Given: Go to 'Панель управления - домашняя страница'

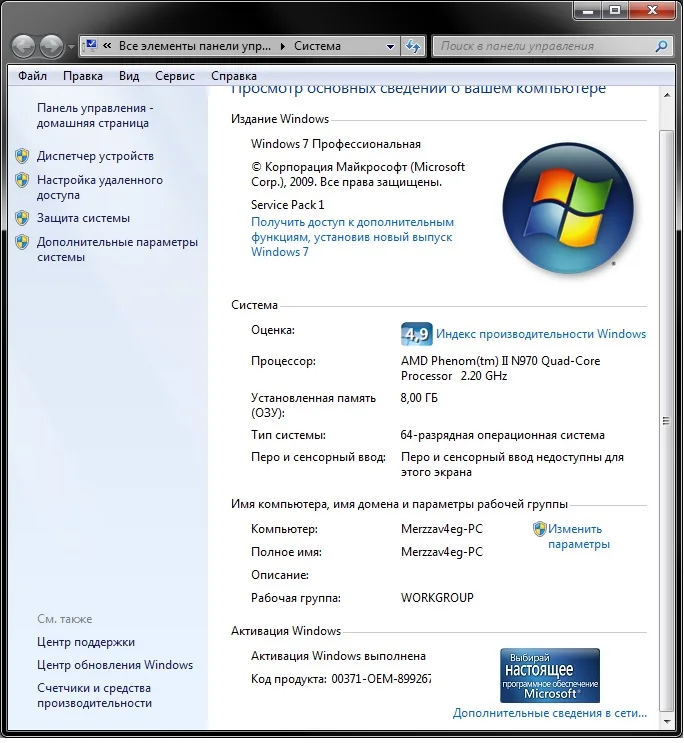Looking at the screenshot, I should [95, 116].
